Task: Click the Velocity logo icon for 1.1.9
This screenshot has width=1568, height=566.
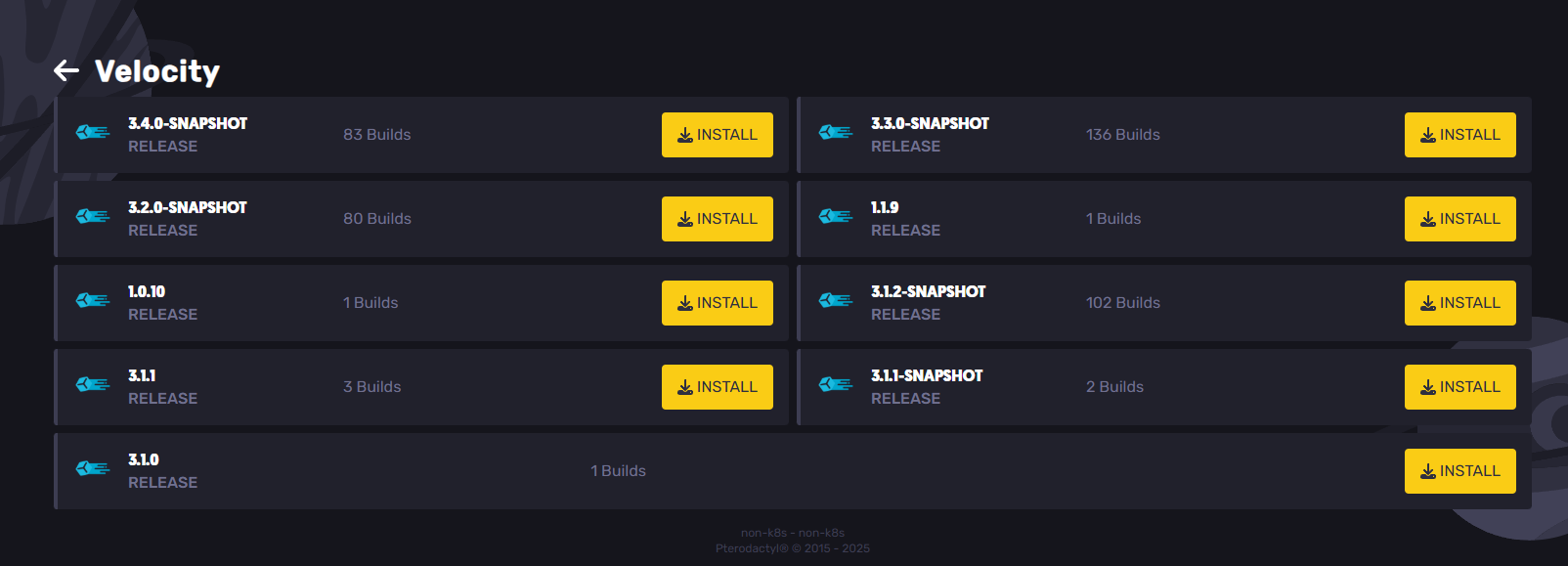Action: [836, 216]
